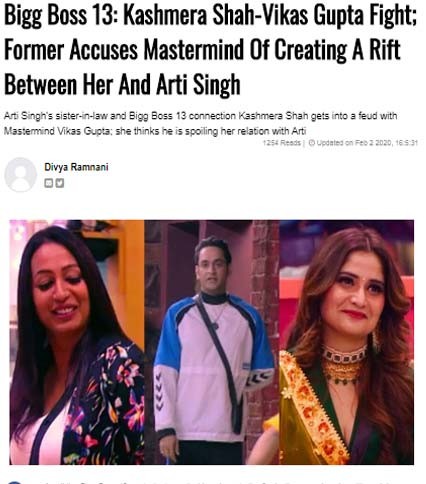This screenshot has width=426, height=484.
Task: Open the author's Twitter bird icon
Action: click(60, 183)
